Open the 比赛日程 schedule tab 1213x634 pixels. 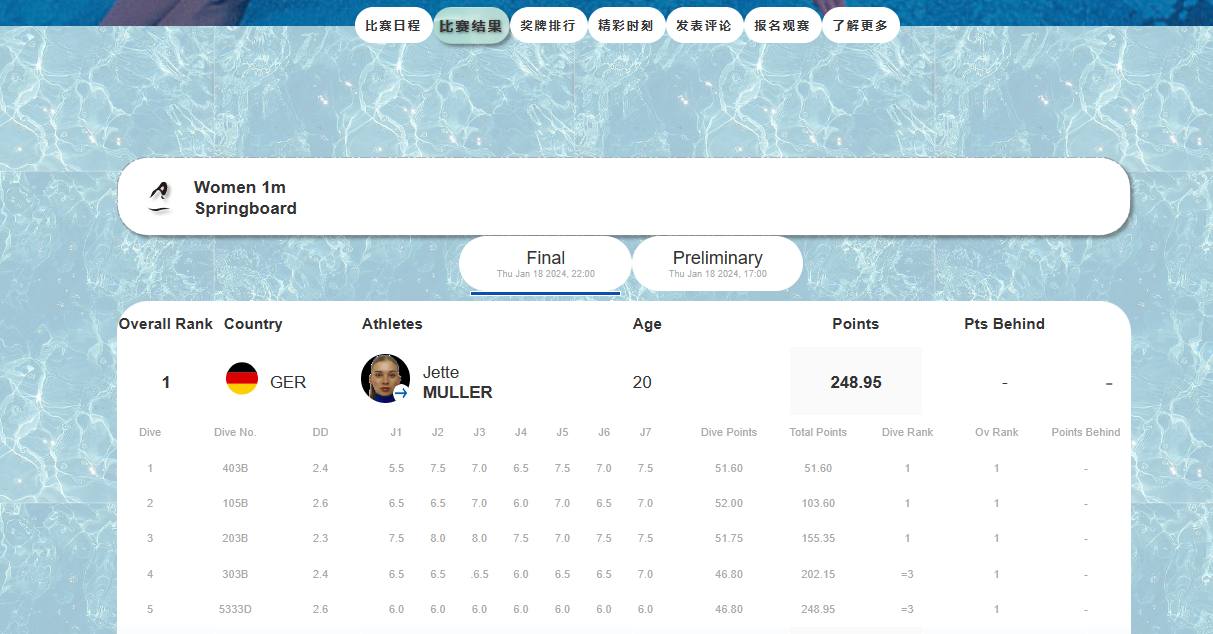[393, 26]
